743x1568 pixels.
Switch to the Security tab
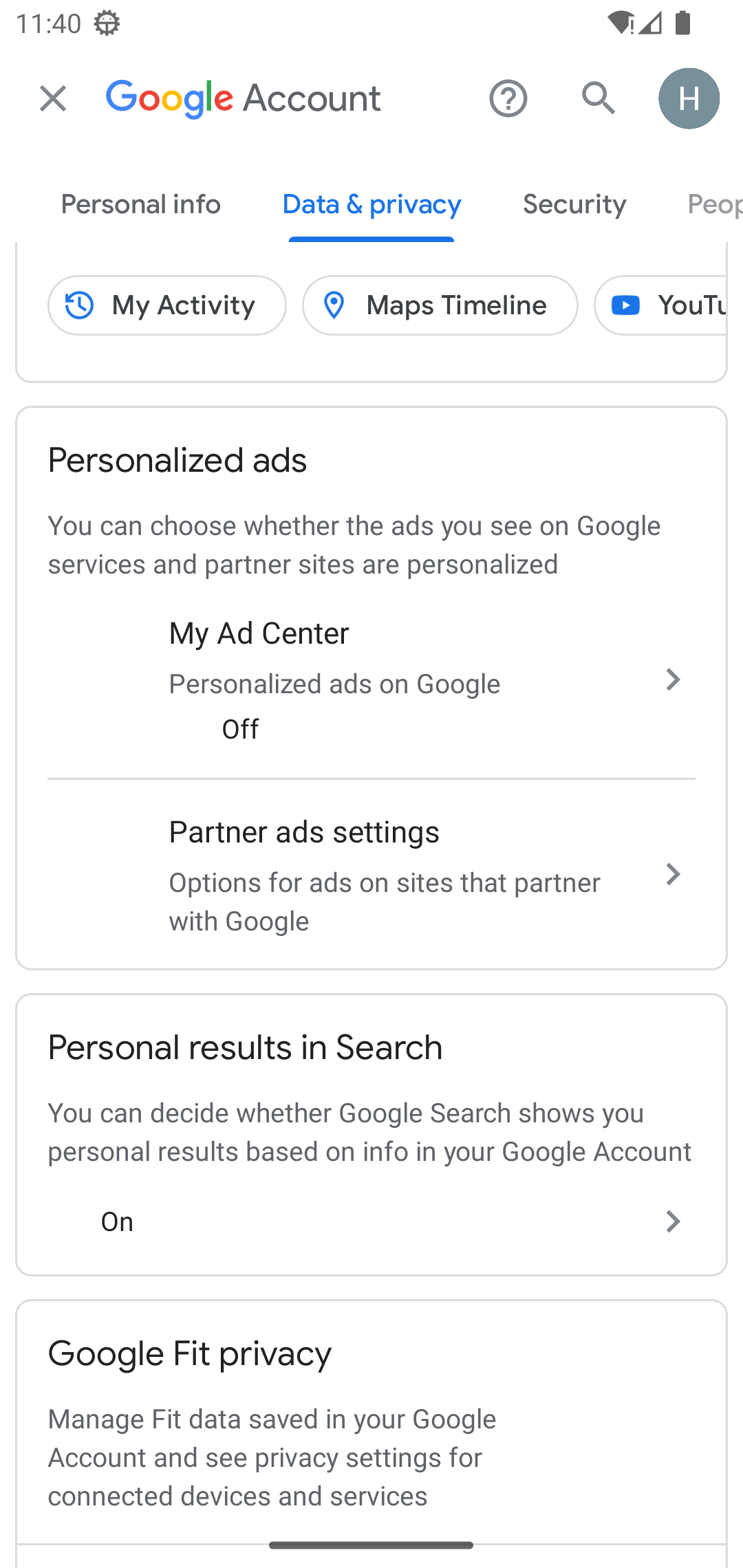pyautogui.click(x=574, y=204)
